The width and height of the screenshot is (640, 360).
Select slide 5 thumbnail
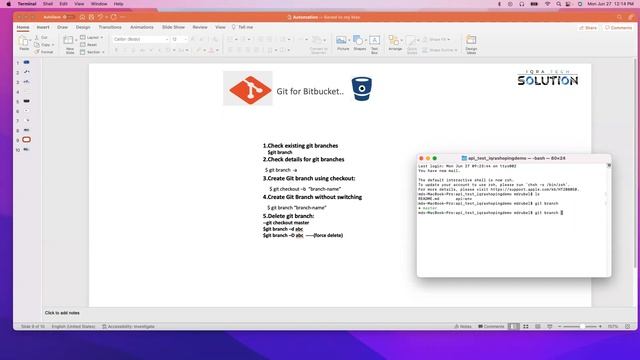tap(27, 101)
